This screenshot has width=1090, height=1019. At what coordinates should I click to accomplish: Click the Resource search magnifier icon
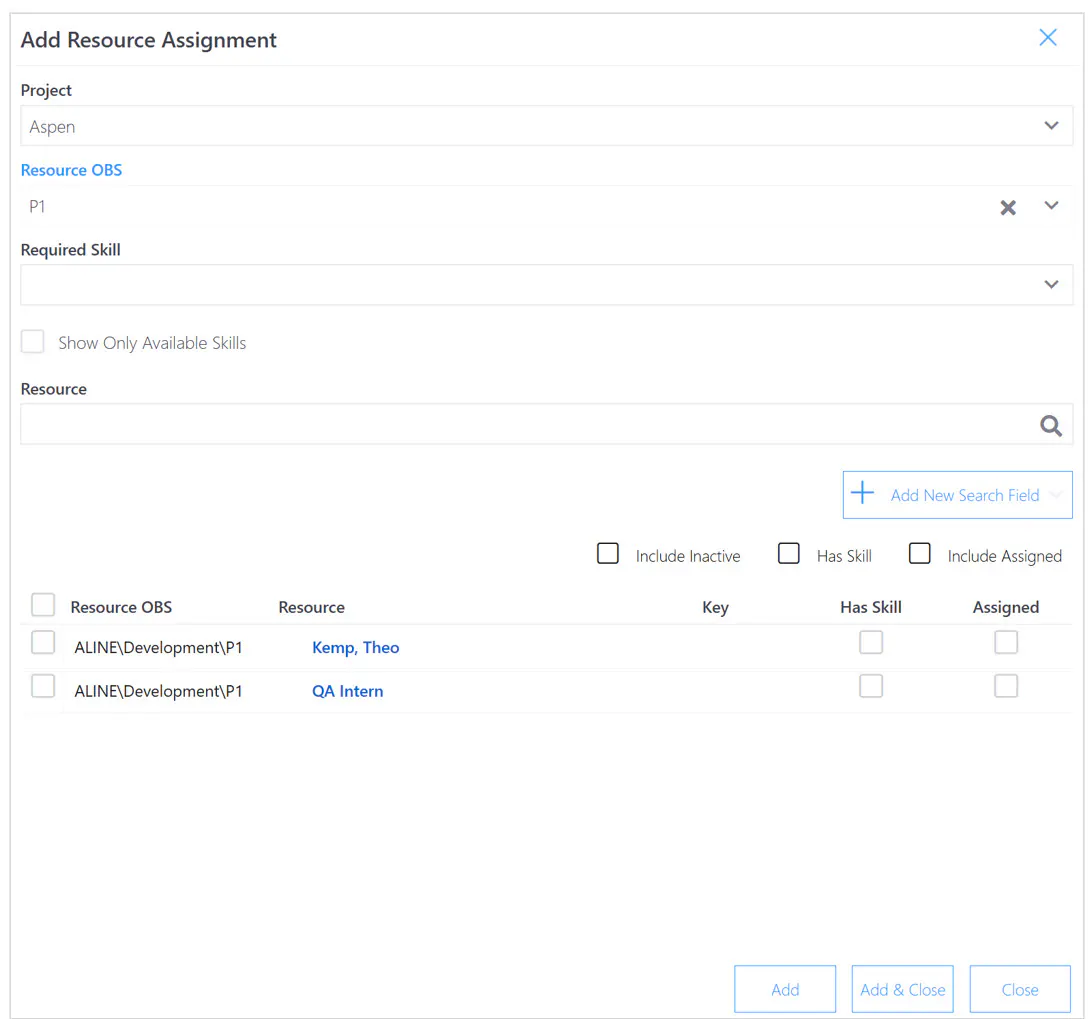1050,425
